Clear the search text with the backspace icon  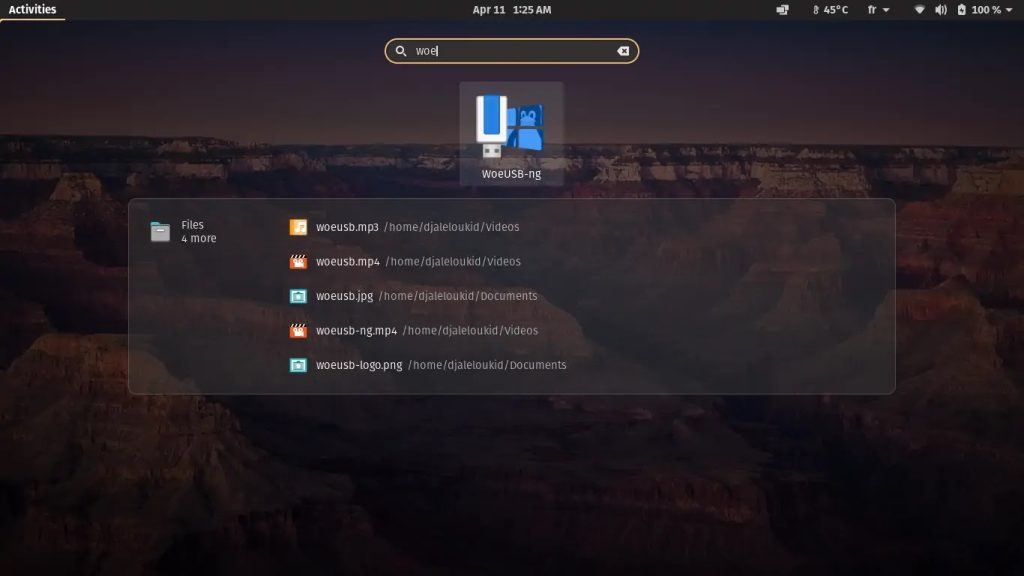pos(623,51)
